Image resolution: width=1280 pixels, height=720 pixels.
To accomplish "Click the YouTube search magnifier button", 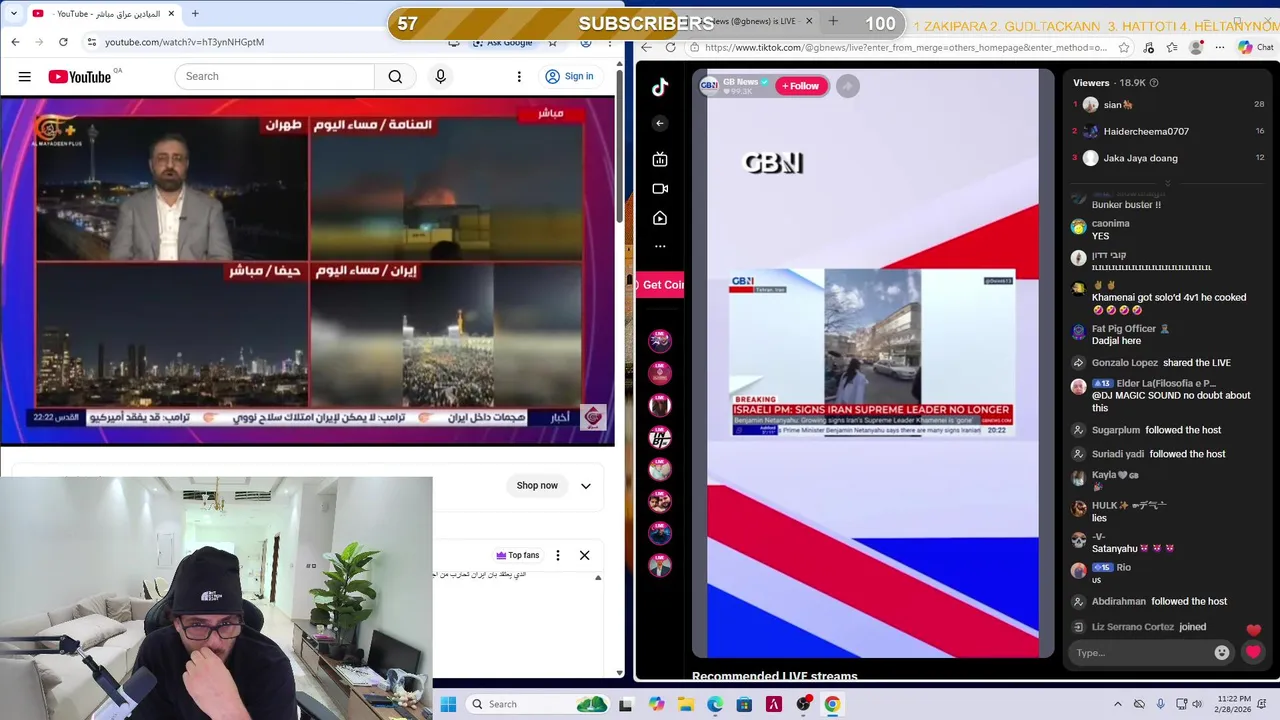I will 395,76.
